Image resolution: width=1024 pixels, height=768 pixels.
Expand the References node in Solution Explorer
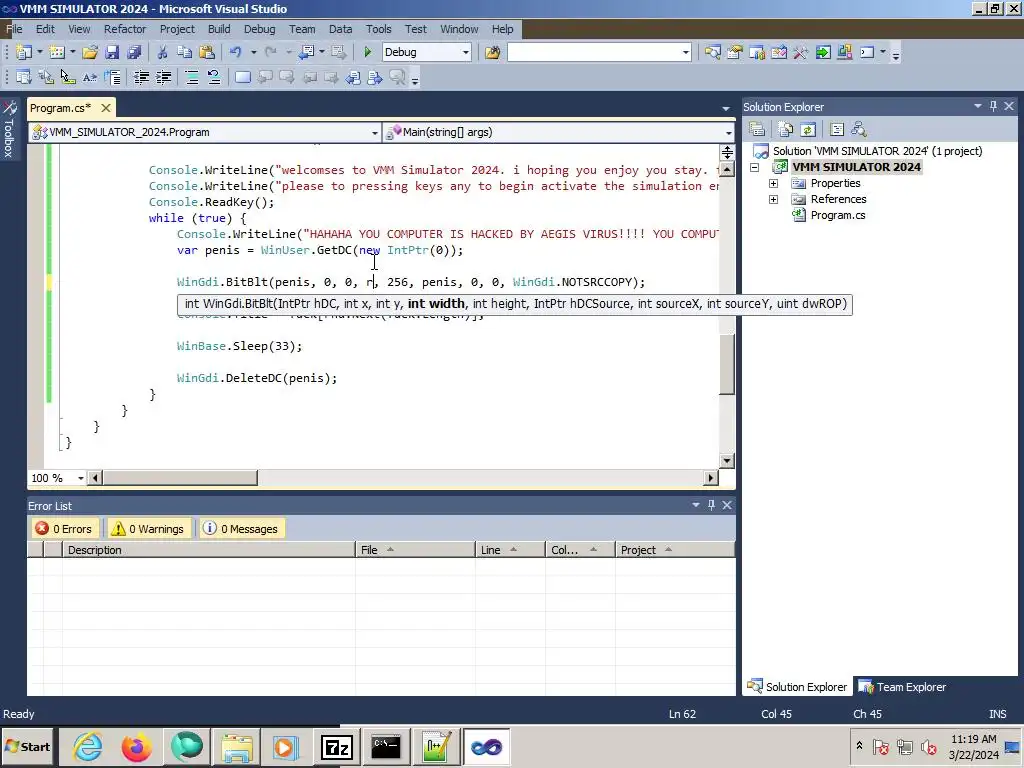(773, 199)
